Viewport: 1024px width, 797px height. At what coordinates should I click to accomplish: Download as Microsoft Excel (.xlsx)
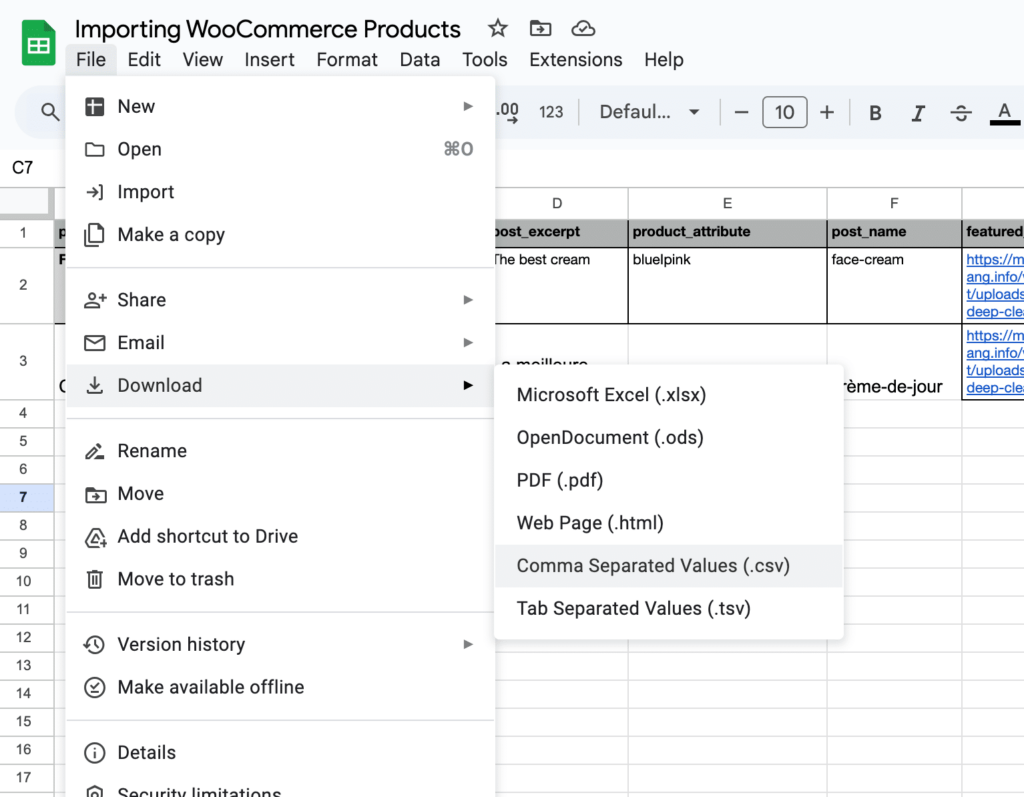(669, 395)
